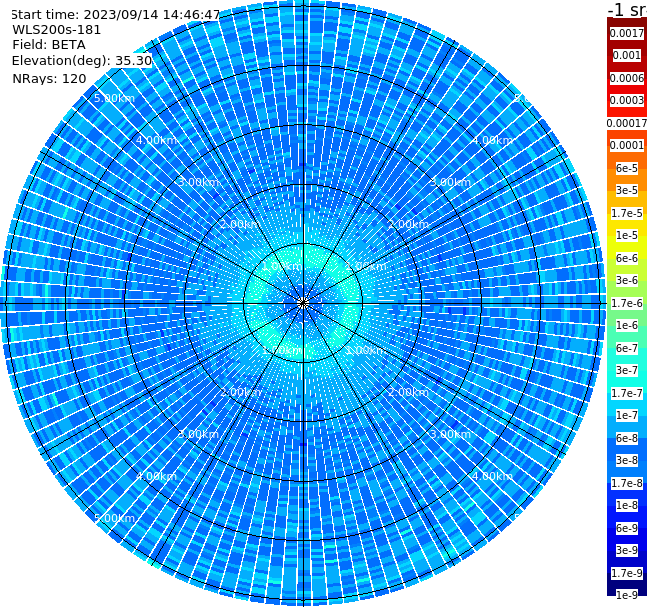Select the 6e-6 colorbar value
647x607 pixels.
pyautogui.click(x=627, y=258)
